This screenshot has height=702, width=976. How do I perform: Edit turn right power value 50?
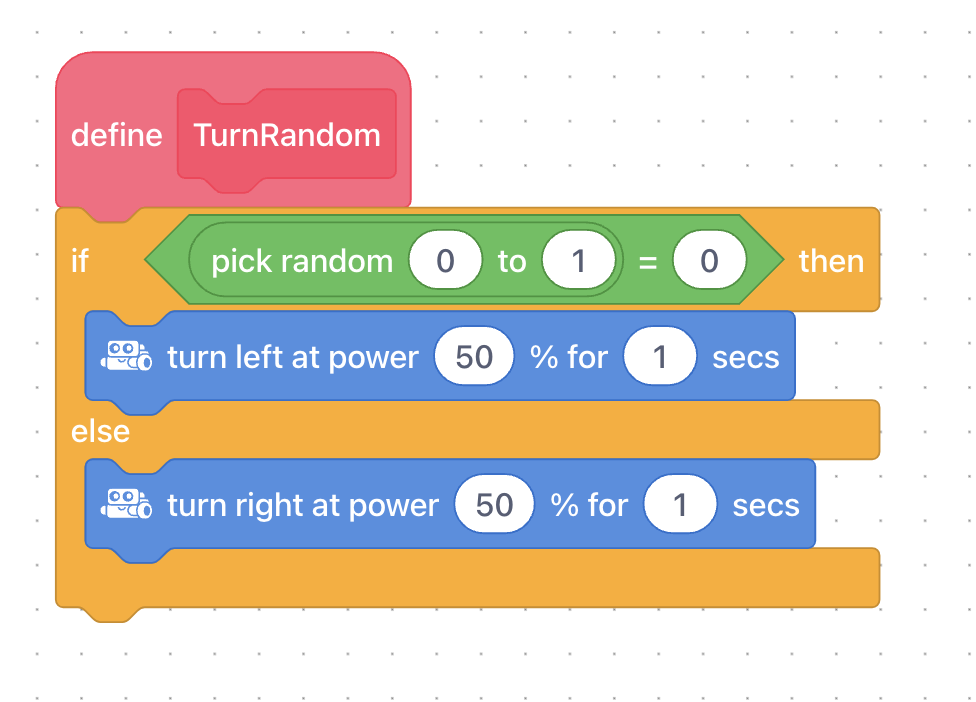tap(494, 504)
